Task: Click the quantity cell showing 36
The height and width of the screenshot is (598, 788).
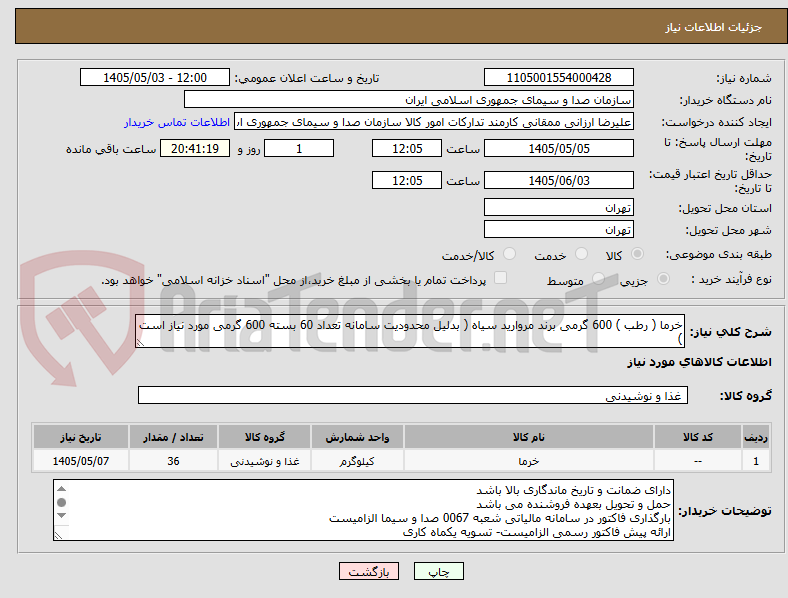Action: (173, 461)
